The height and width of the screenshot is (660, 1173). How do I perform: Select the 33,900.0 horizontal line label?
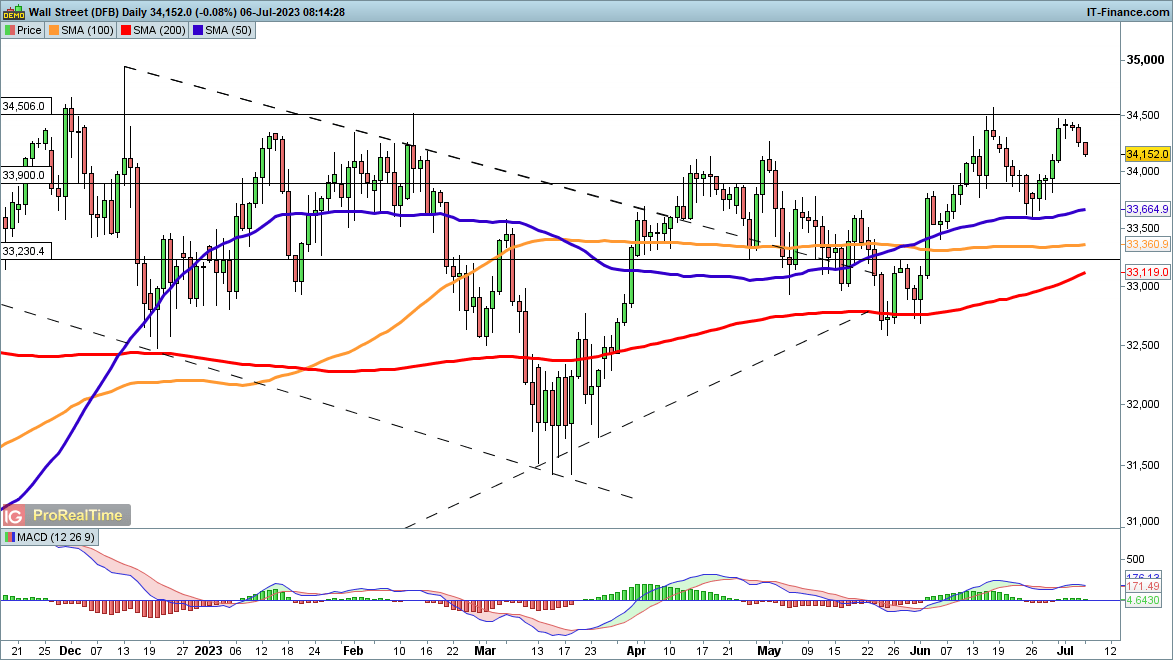pos(24,175)
